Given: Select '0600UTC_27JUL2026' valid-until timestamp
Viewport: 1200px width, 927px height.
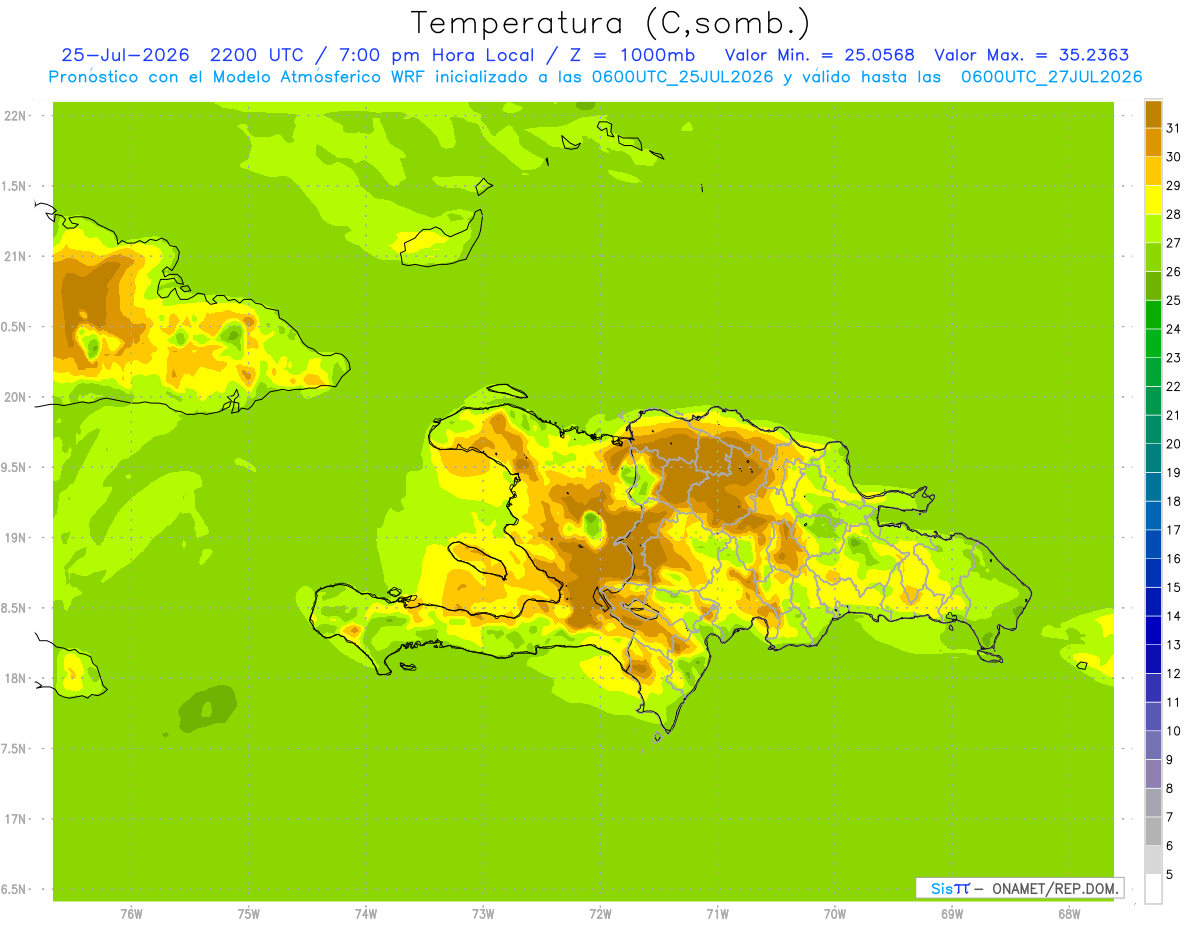Looking at the screenshot, I should (x=1052, y=77).
